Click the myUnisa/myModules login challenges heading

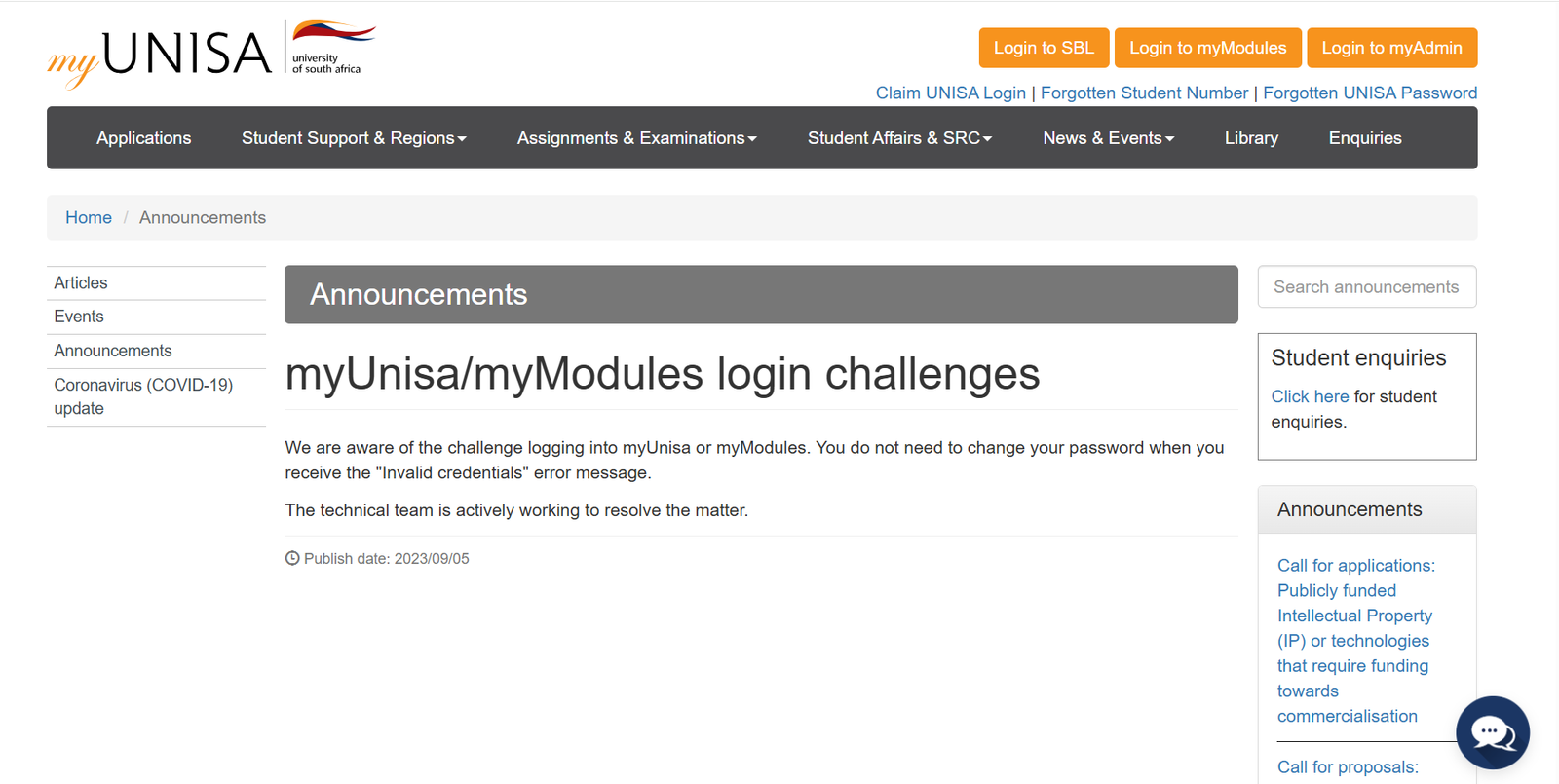pos(663,374)
